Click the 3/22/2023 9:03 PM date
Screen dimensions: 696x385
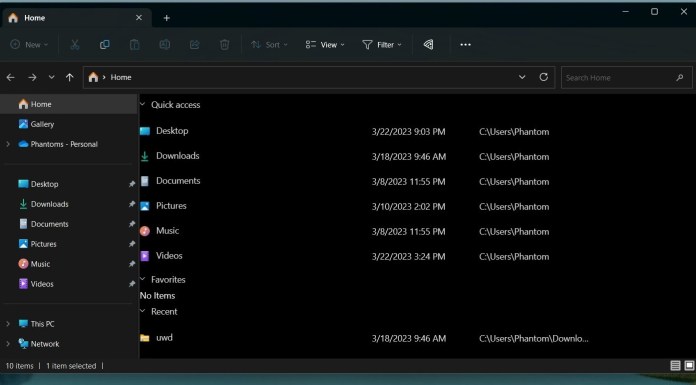click(x=408, y=132)
